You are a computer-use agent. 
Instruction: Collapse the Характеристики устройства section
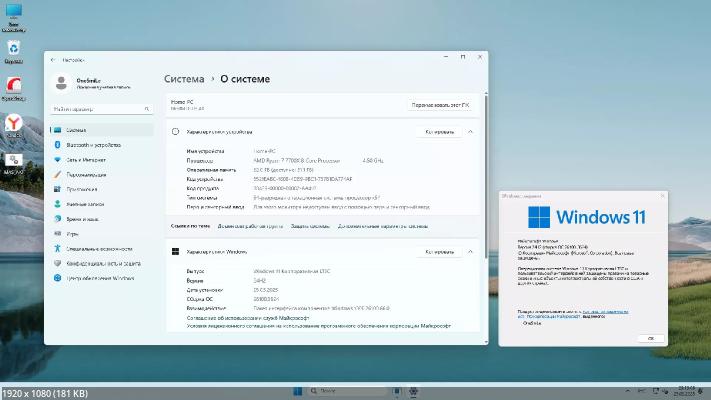point(470,132)
